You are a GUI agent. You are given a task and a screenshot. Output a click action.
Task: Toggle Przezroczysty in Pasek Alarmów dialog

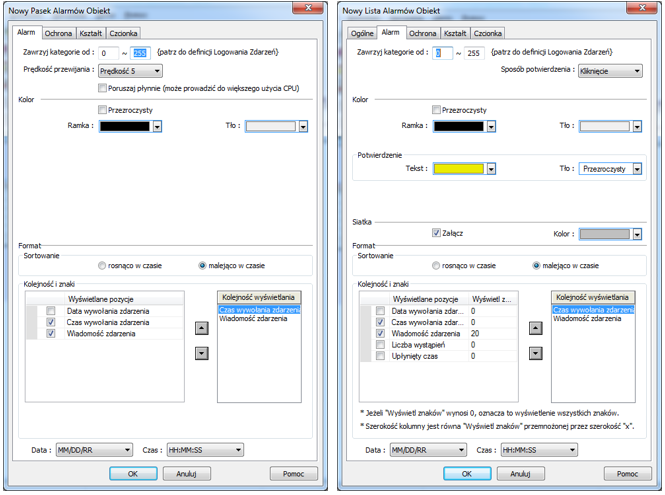(102, 110)
